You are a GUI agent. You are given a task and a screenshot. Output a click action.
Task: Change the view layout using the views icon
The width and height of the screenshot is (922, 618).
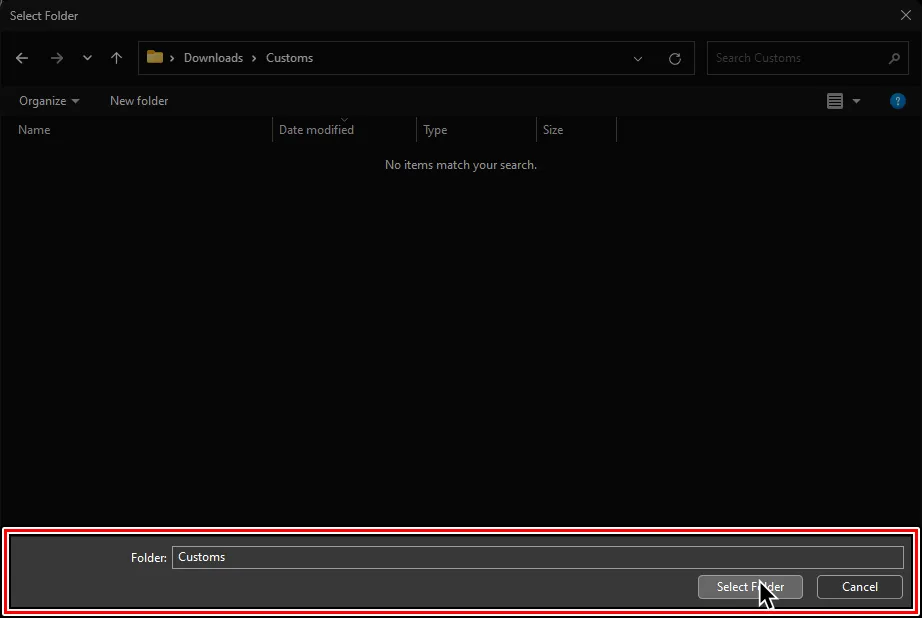coord(836,100)
